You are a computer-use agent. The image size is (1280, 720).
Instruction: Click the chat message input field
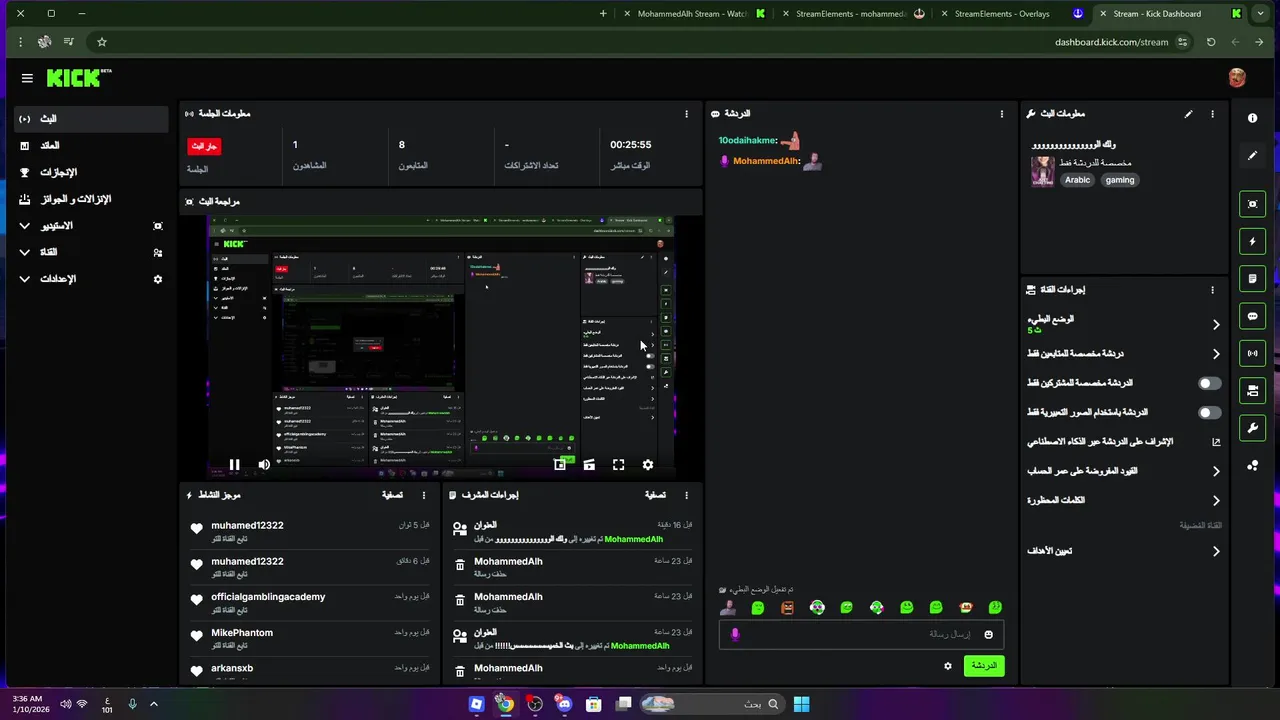click(x=861, y=634)
